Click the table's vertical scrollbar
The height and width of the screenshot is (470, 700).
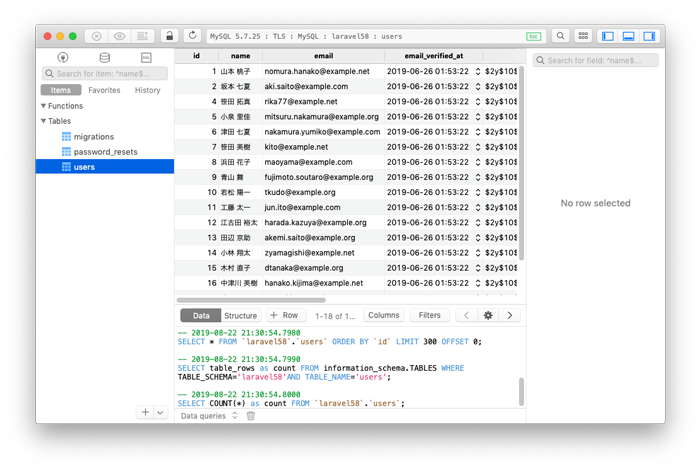521,163
